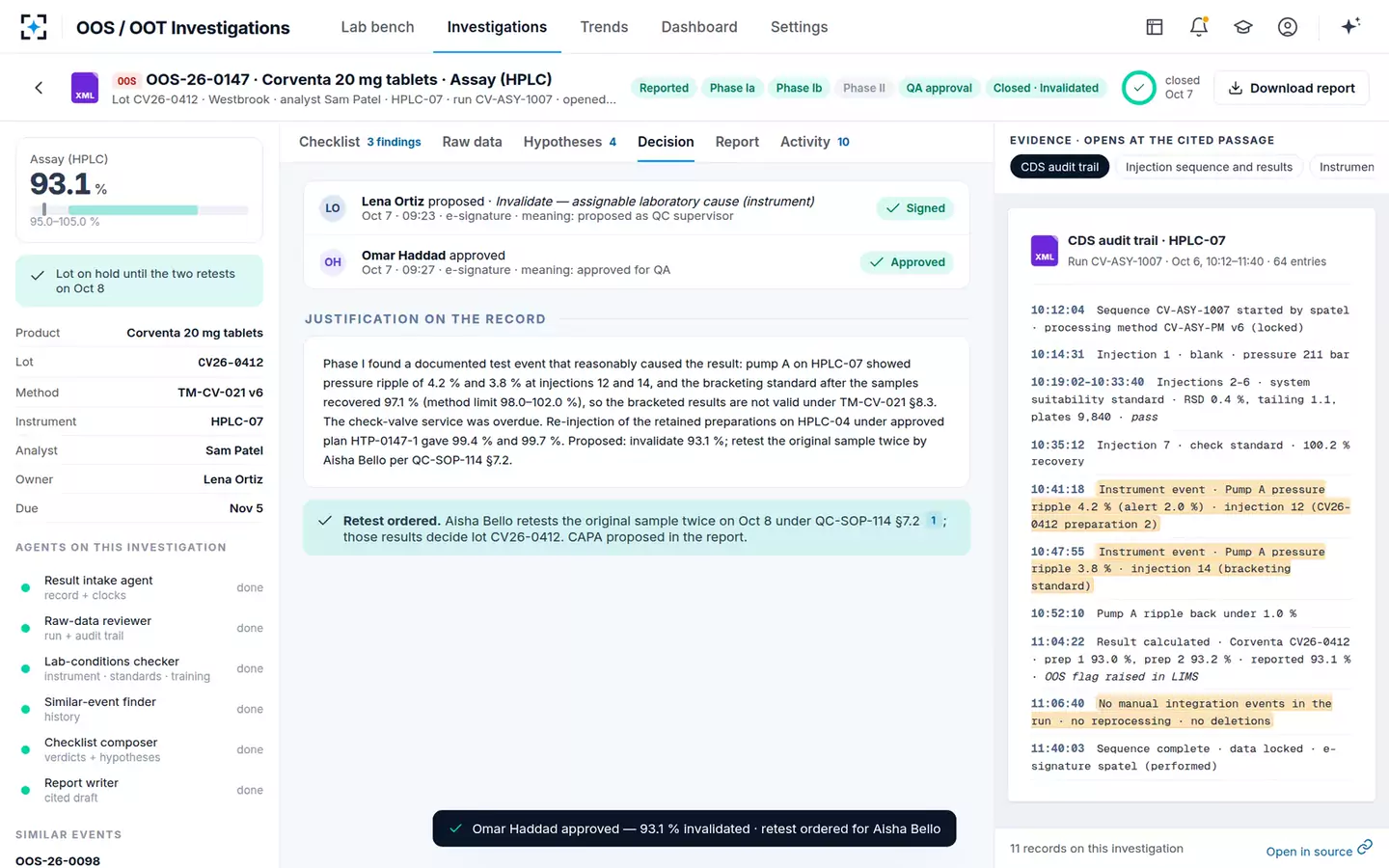Open the Checklist tab with 3 findings

(360, 142)
